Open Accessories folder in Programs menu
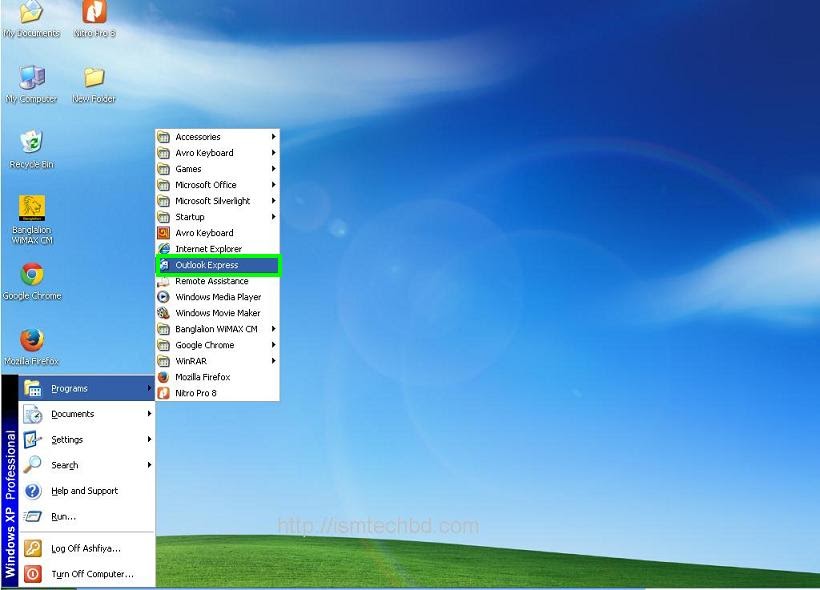 pos(218,137)
